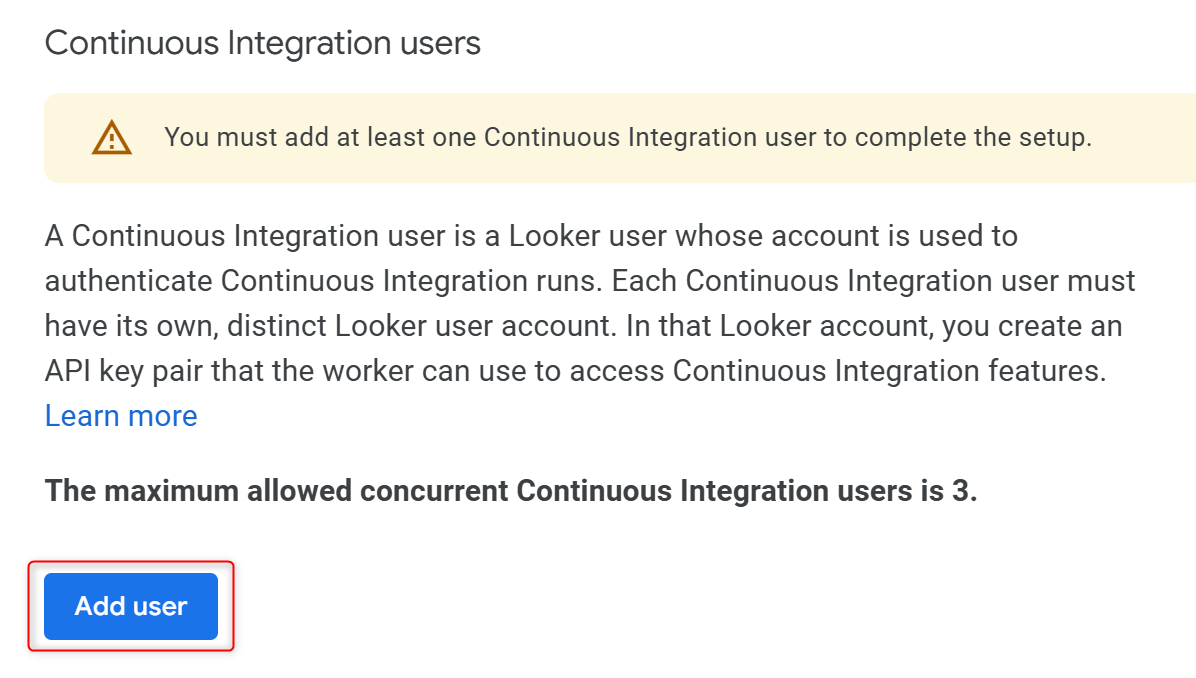The height and width of the screenshot is (678, 1196).
Task: Click the line starting "API key pair"
Action: [x=576, y=371]
